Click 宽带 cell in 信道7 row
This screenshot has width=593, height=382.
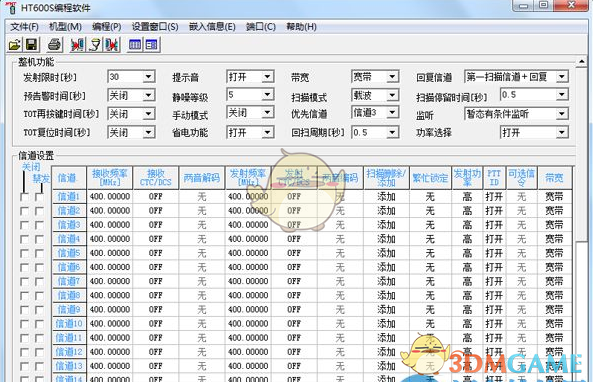[554, 281]
